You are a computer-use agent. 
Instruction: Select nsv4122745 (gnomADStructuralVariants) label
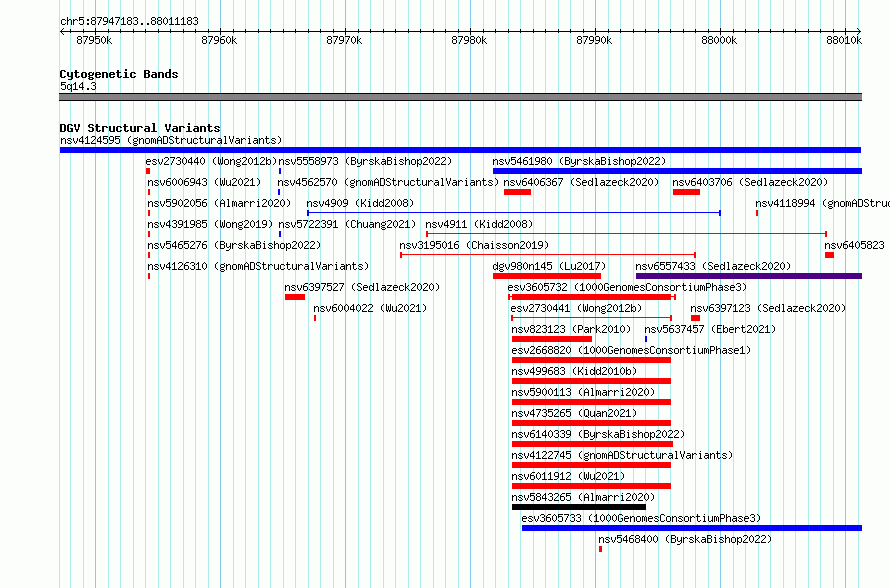coord(622,455)
